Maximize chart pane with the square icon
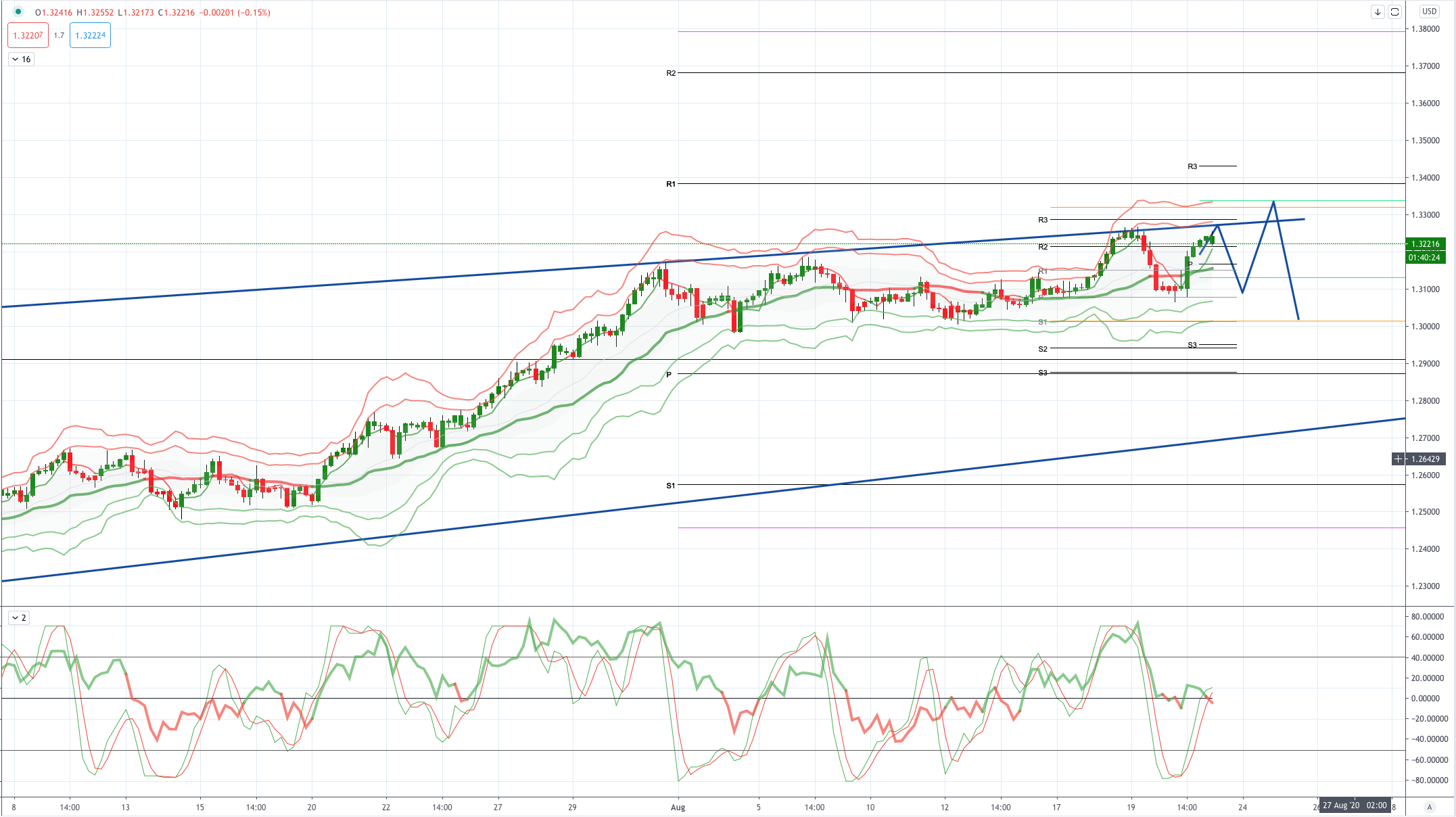This screenshot has width=1456, height=817. [x=1394, y=11]
